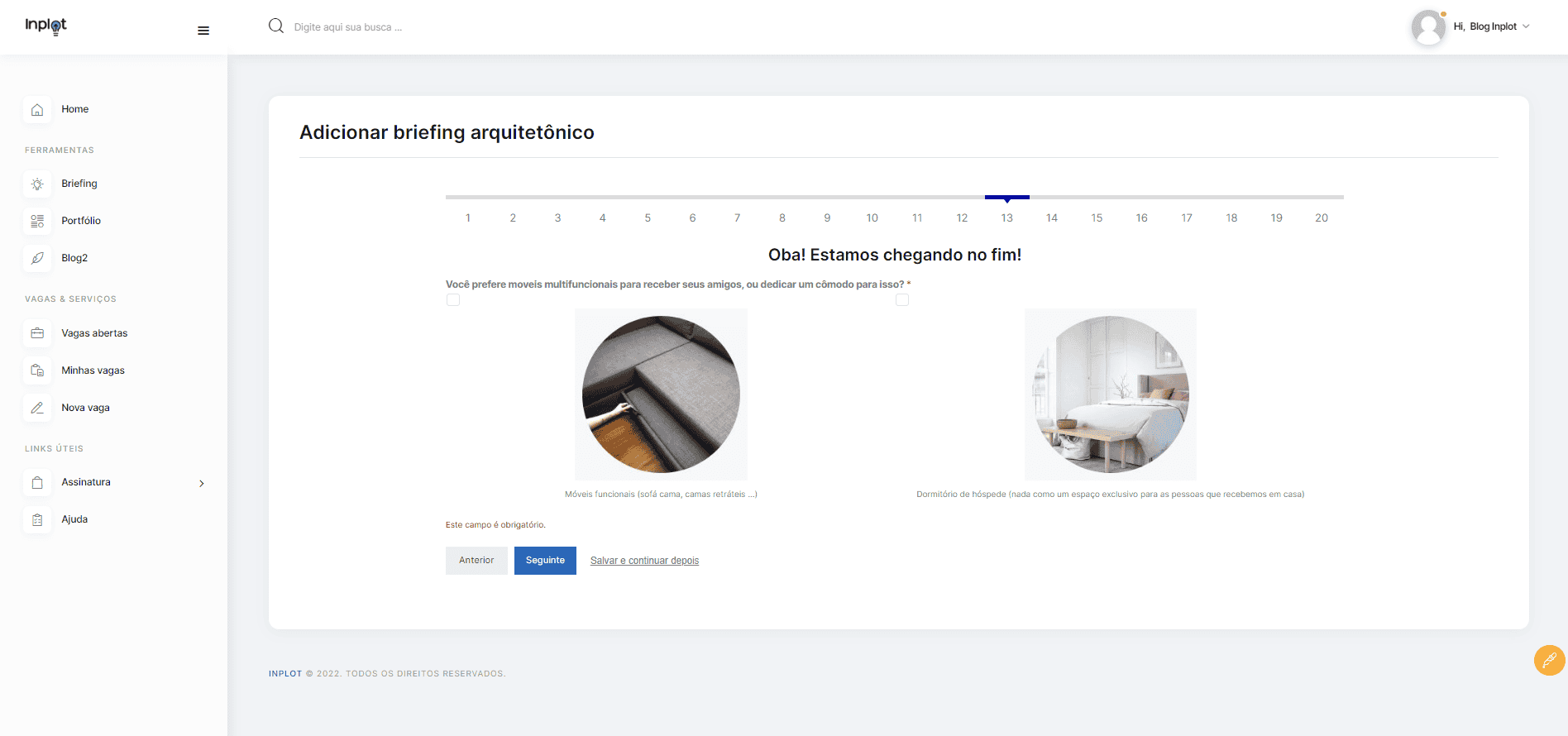
Task: Click the Seguinte button
Action: click(x=545, y=561)
